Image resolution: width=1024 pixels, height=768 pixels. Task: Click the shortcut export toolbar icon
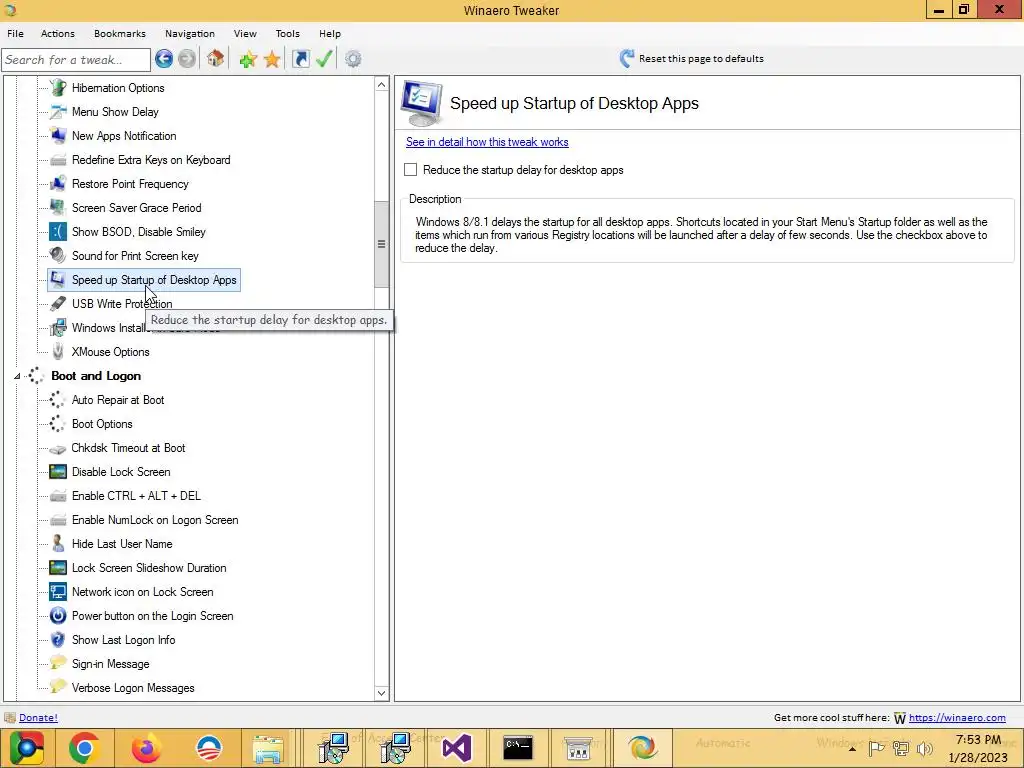coord(300,59)
